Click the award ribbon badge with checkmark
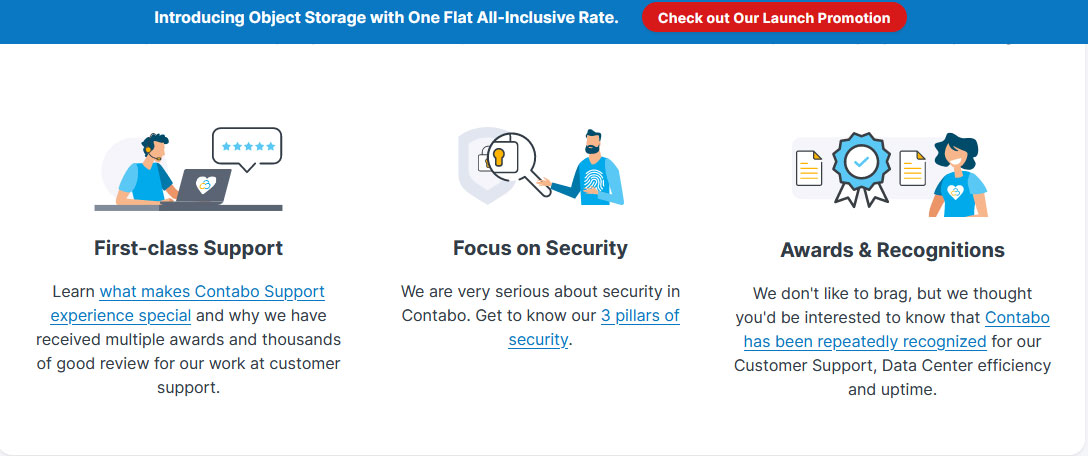 click(860, 168)
